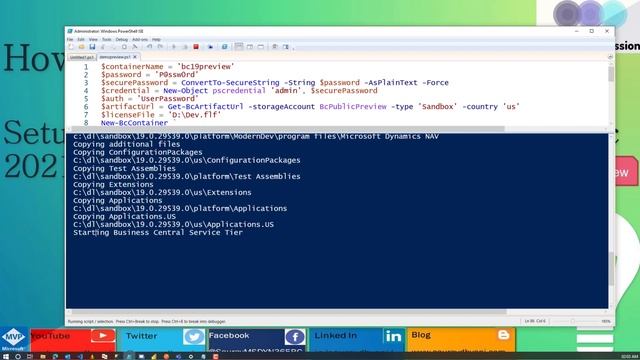Image resolution: width=640 pixels, height=360 pixels.
Task: Click the Open script folder icon
Action: (x=82, y=47)
